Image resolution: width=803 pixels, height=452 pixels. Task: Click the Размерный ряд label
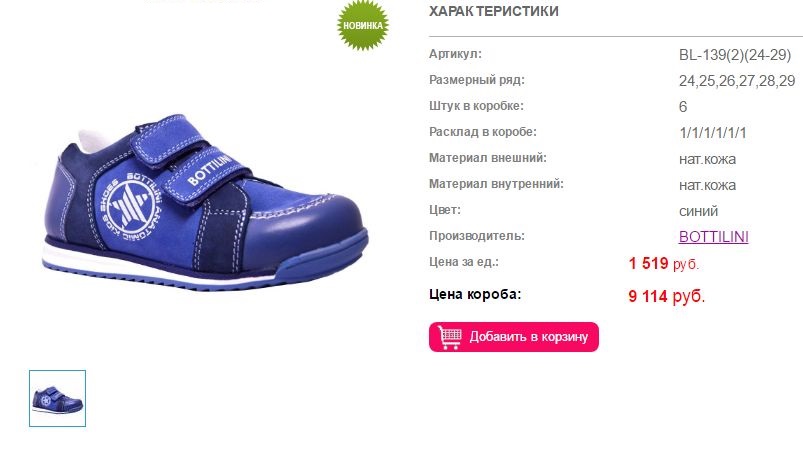[x=477, y=80]
